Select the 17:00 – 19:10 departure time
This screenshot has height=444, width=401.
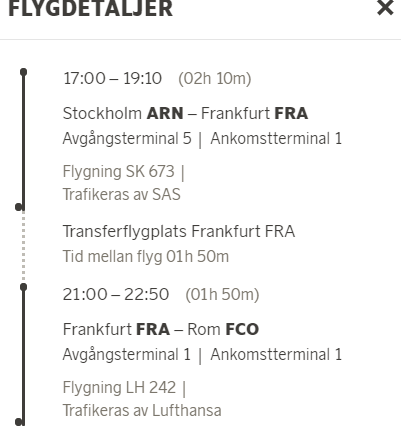112,79
